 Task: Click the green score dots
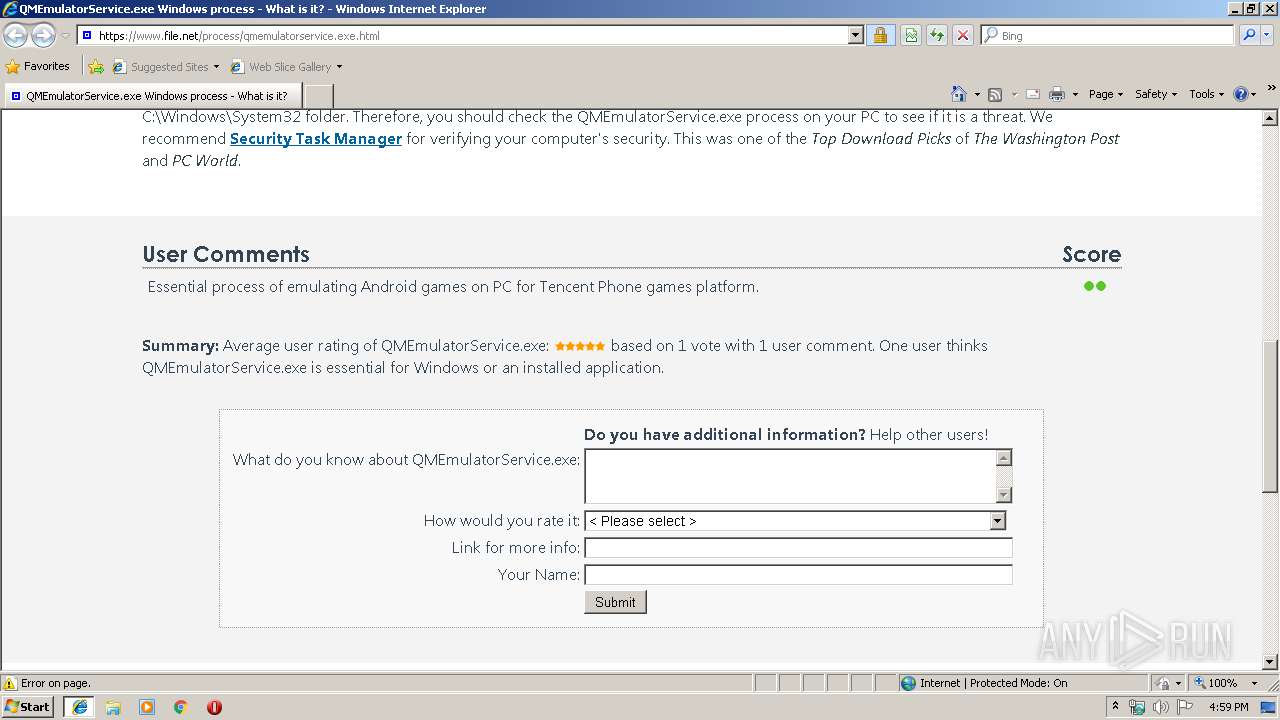(1095, 286)
